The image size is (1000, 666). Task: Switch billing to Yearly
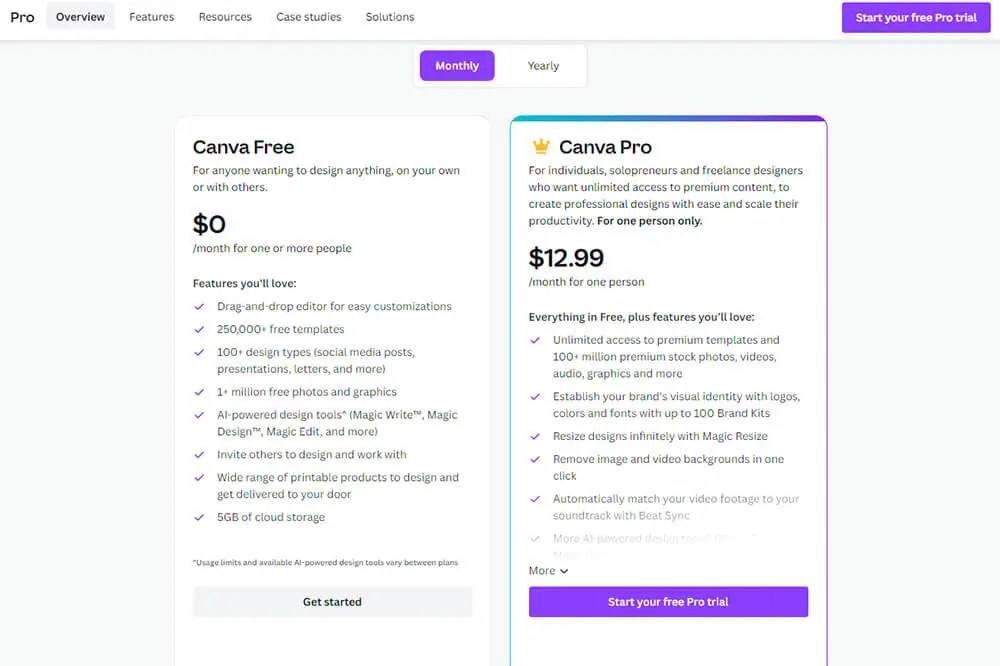[x=543, y=65]
